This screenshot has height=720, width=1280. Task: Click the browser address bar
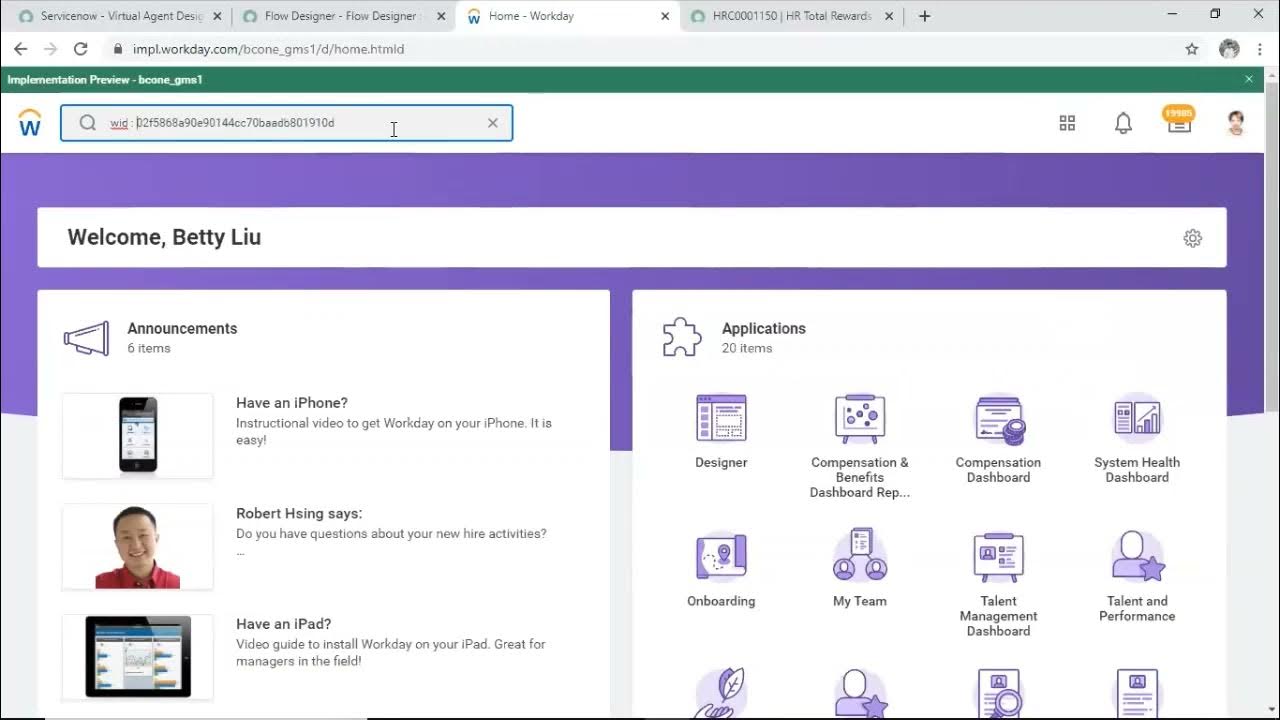click(x=640, y=48)
